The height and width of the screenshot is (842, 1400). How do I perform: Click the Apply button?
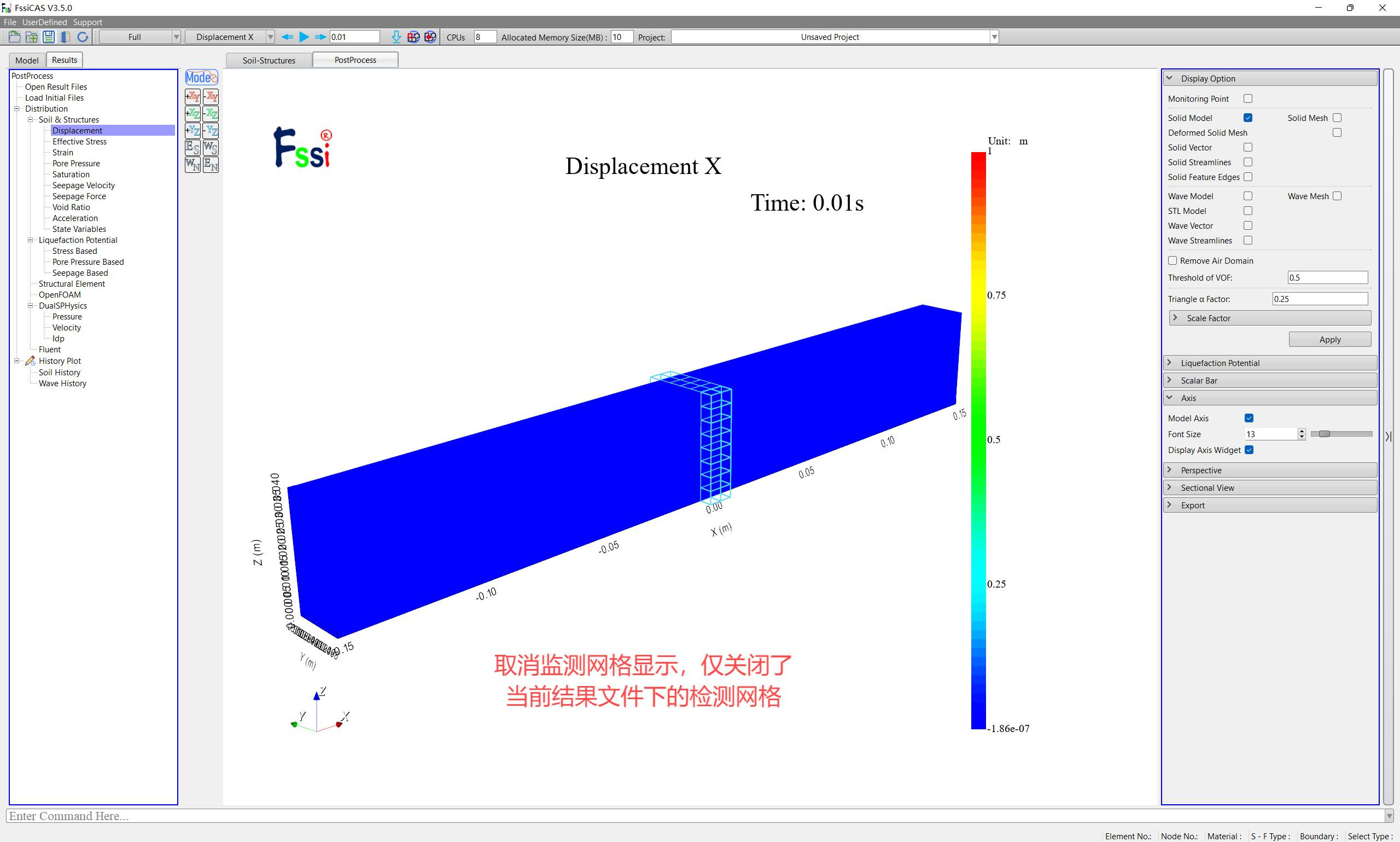pyautogui.click(x=1329, y=339)
